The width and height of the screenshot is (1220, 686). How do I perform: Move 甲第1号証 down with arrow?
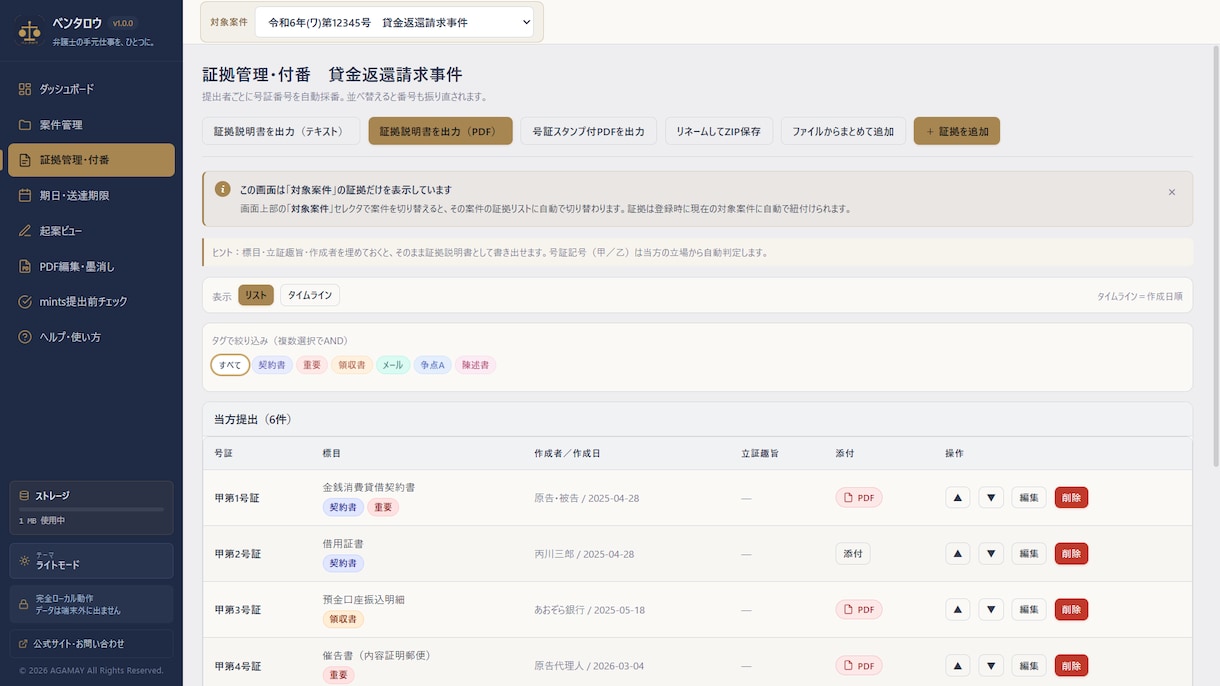coord(991,497)
